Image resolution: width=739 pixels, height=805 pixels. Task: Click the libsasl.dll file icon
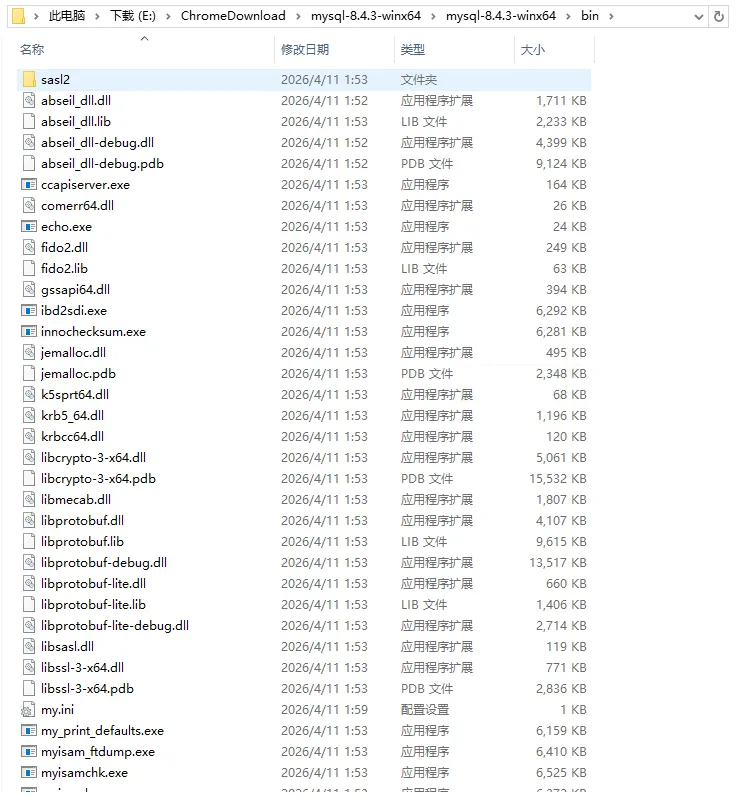pos(29,647)
